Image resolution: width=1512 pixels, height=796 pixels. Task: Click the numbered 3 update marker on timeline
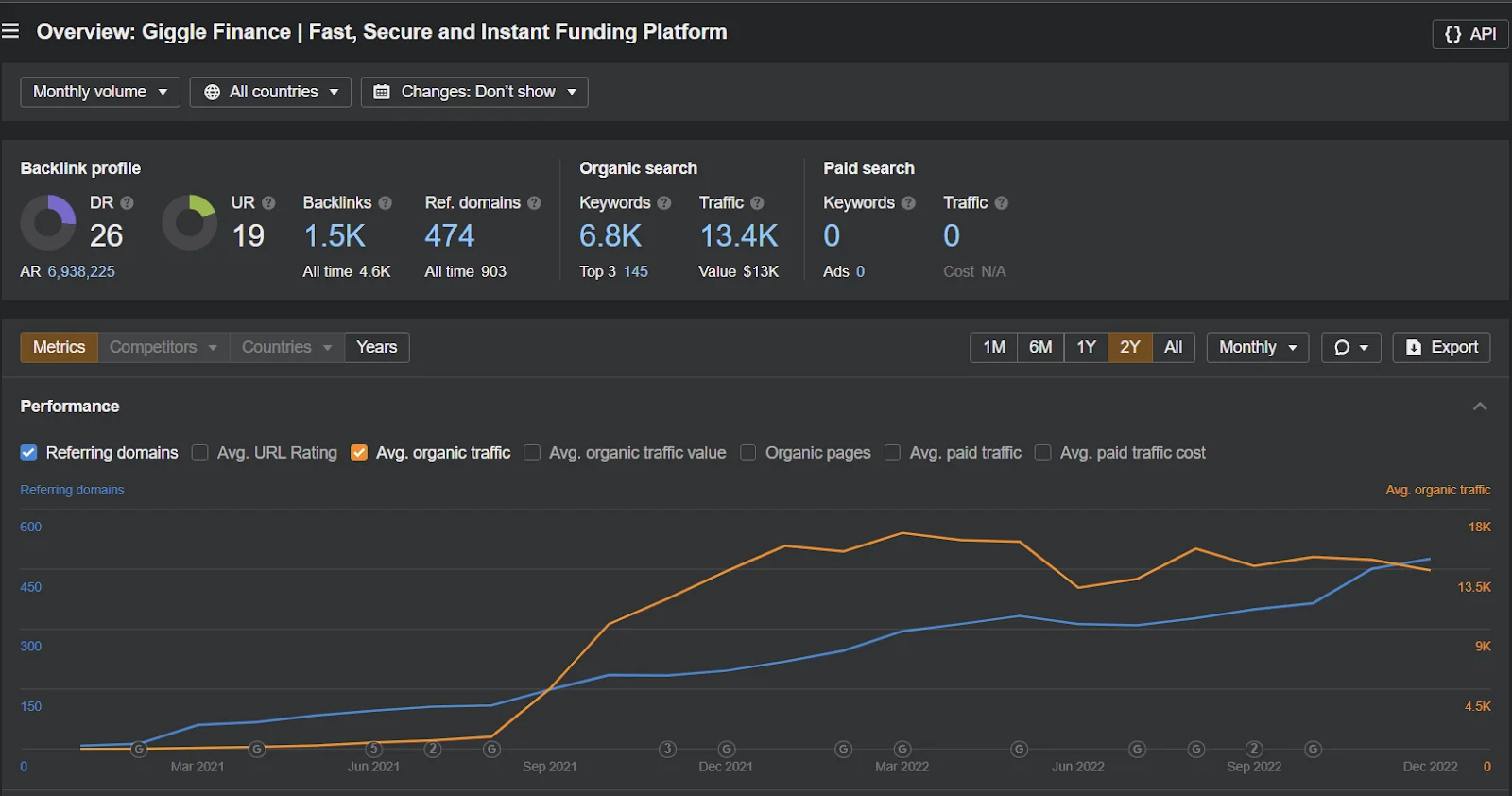[667, 749]
